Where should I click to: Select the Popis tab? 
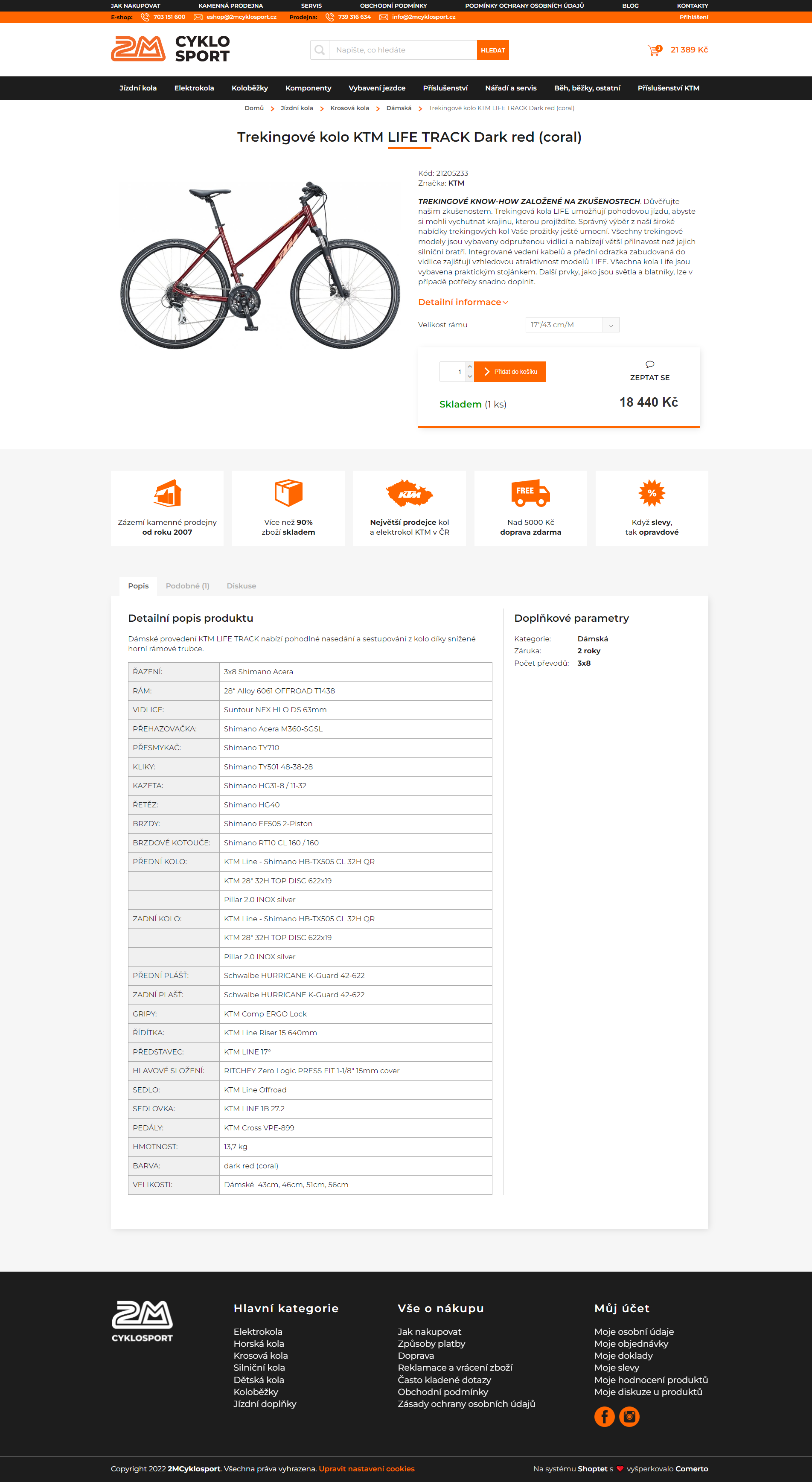coord(138,585)
